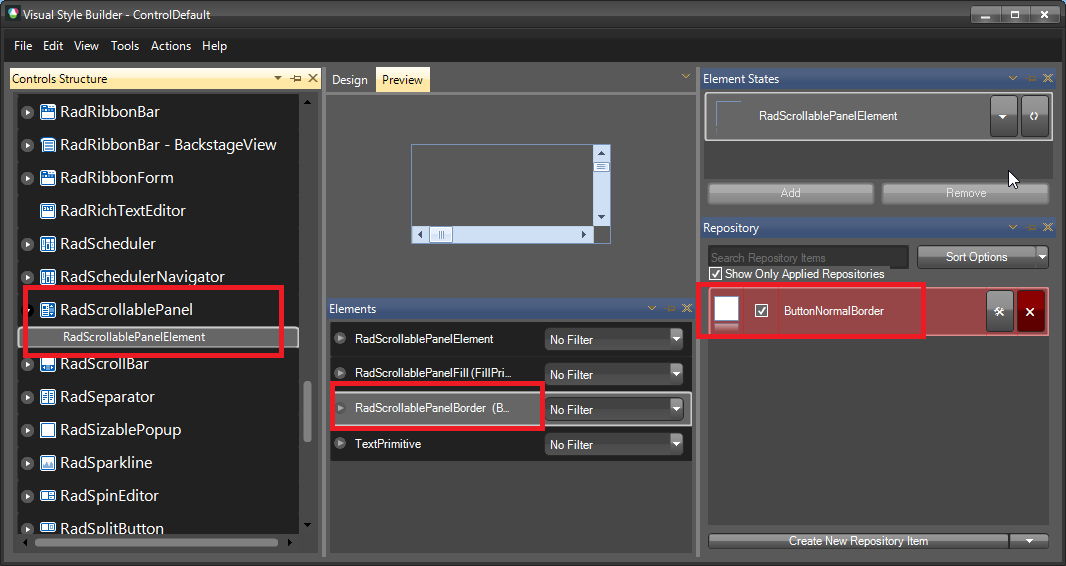The width and height of the screenshot is (1066, 566).
Task: Close the Element States panel
Action: pyautogui.click(x=1048, y=79)
